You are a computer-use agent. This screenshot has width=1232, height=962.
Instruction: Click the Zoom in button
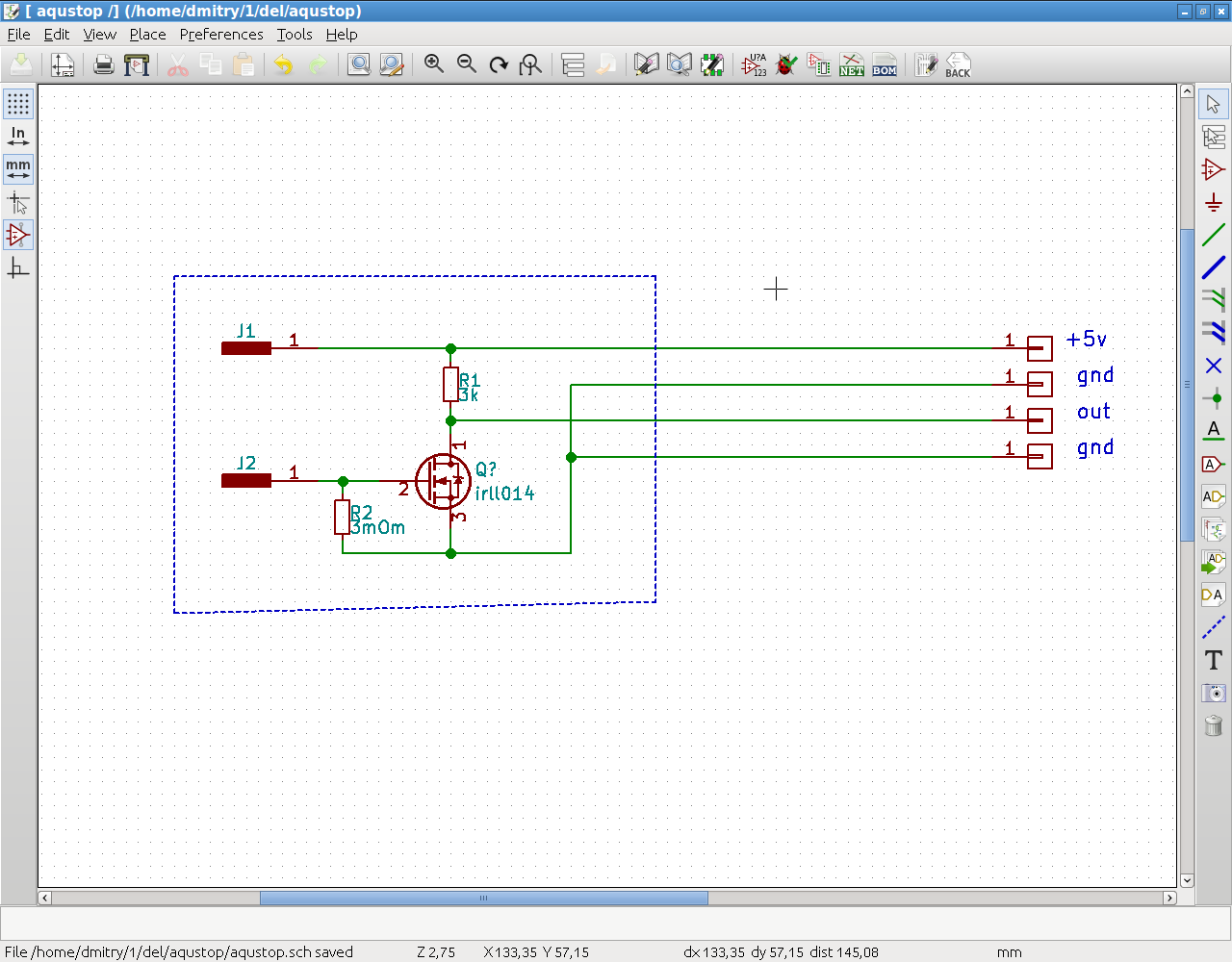tap(434, 65)
